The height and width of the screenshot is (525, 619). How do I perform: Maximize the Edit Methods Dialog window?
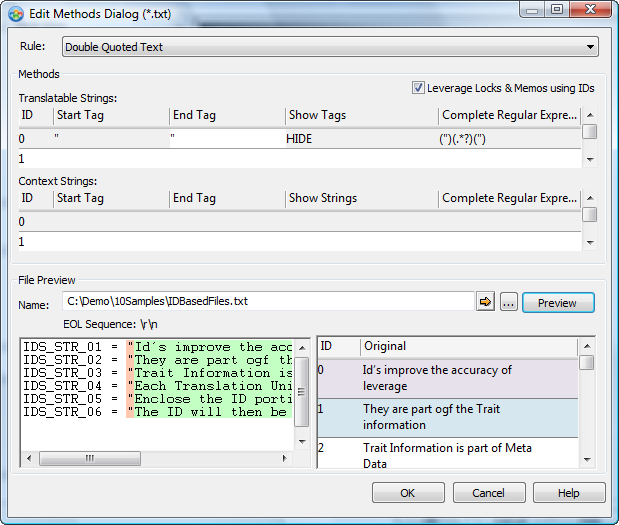click(557, 9)
